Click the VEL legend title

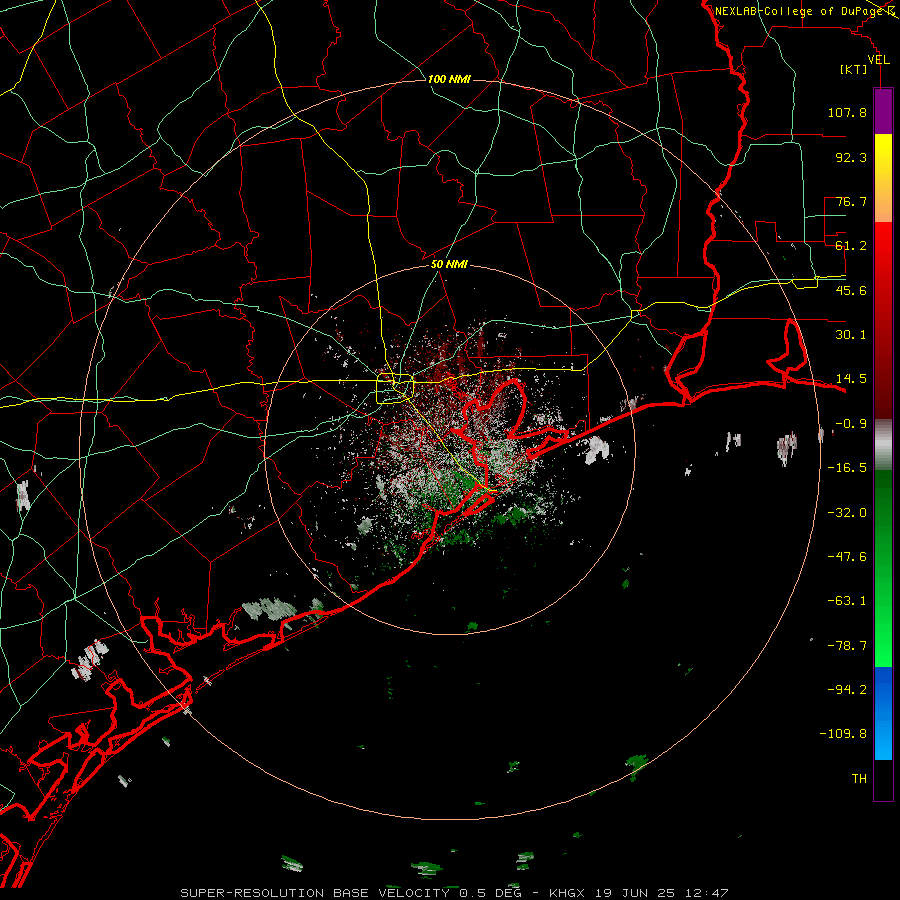(x=878, y=59)
